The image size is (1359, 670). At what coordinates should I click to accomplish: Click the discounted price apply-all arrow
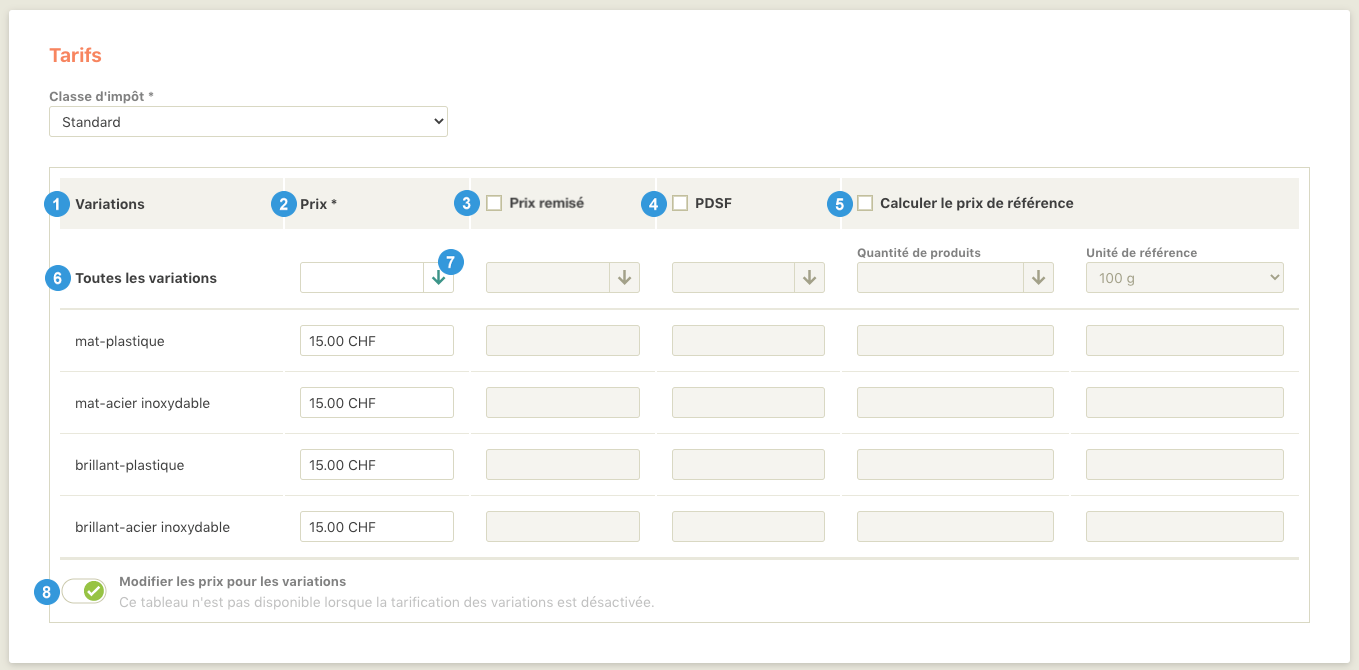(624, 278)
